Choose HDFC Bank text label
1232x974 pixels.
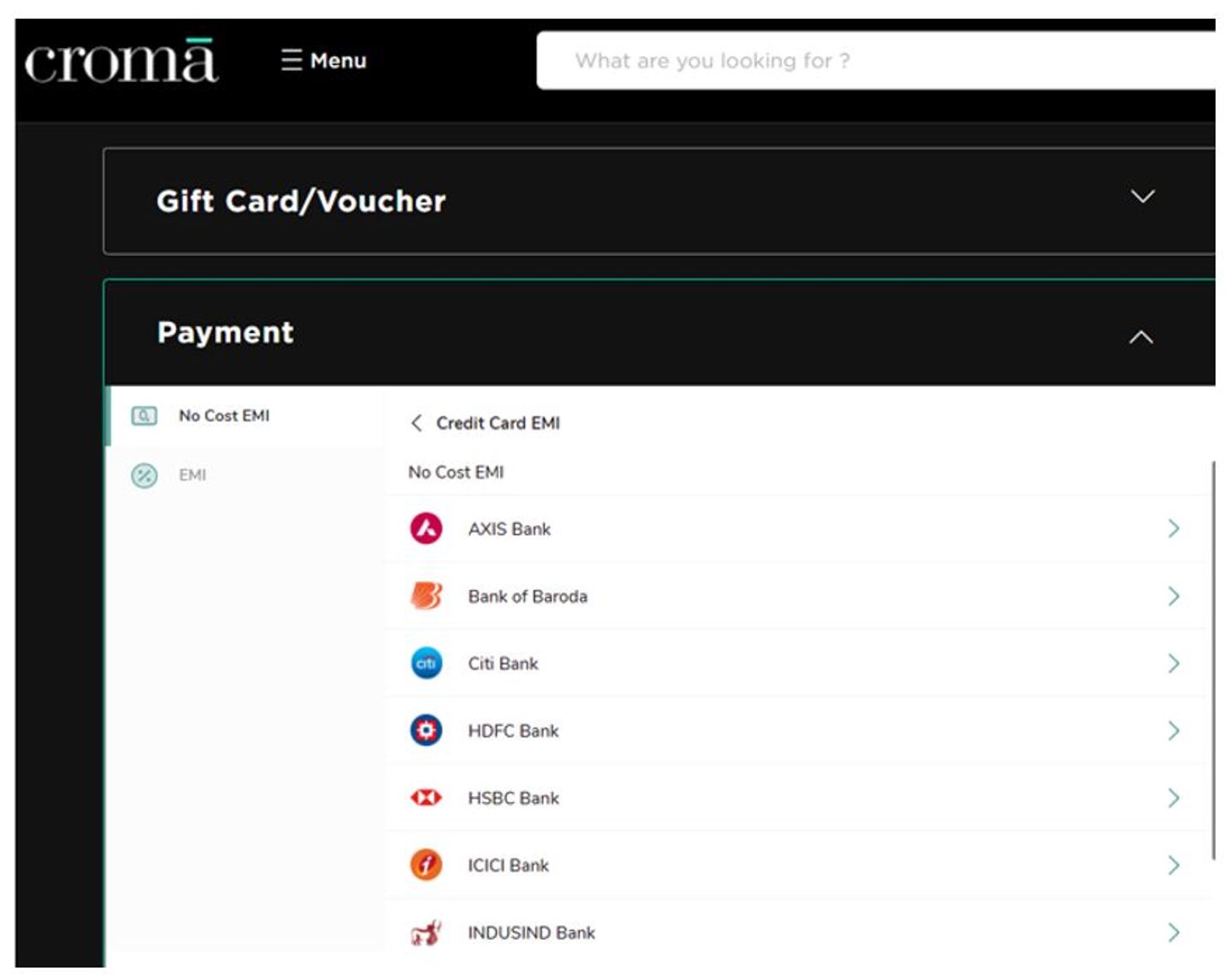pos(512,731)
